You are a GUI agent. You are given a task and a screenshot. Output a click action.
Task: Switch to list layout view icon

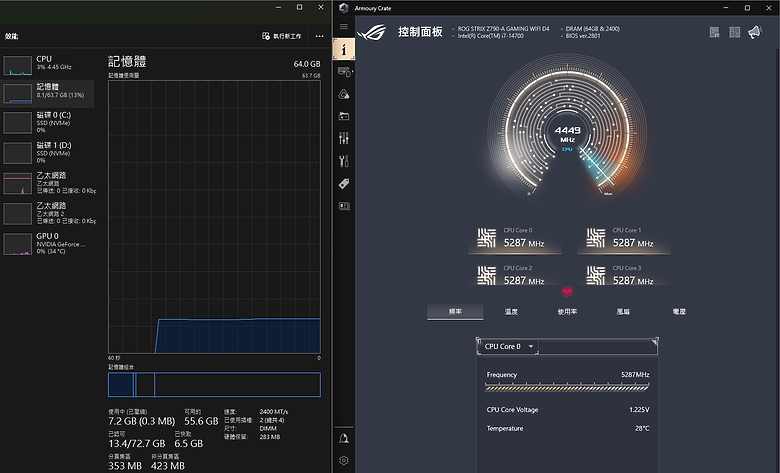[x=714, y=32]
